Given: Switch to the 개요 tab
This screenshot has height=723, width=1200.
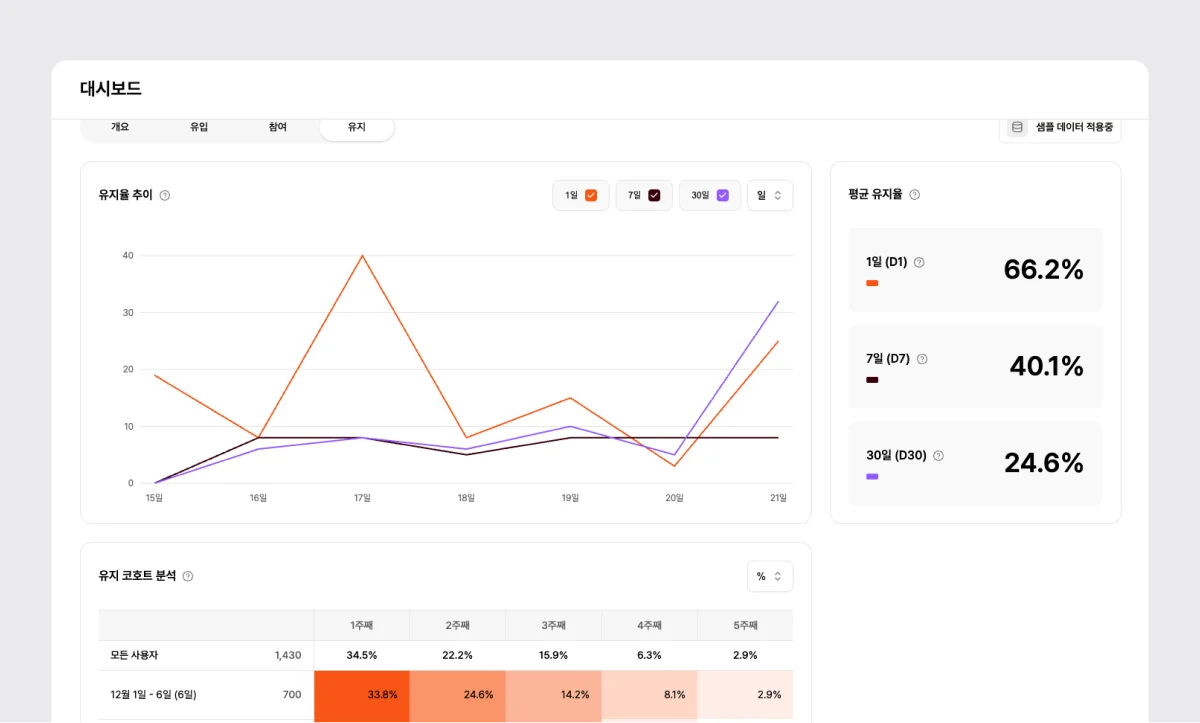Looking at the screenshot, I should (x=120, y=127).
